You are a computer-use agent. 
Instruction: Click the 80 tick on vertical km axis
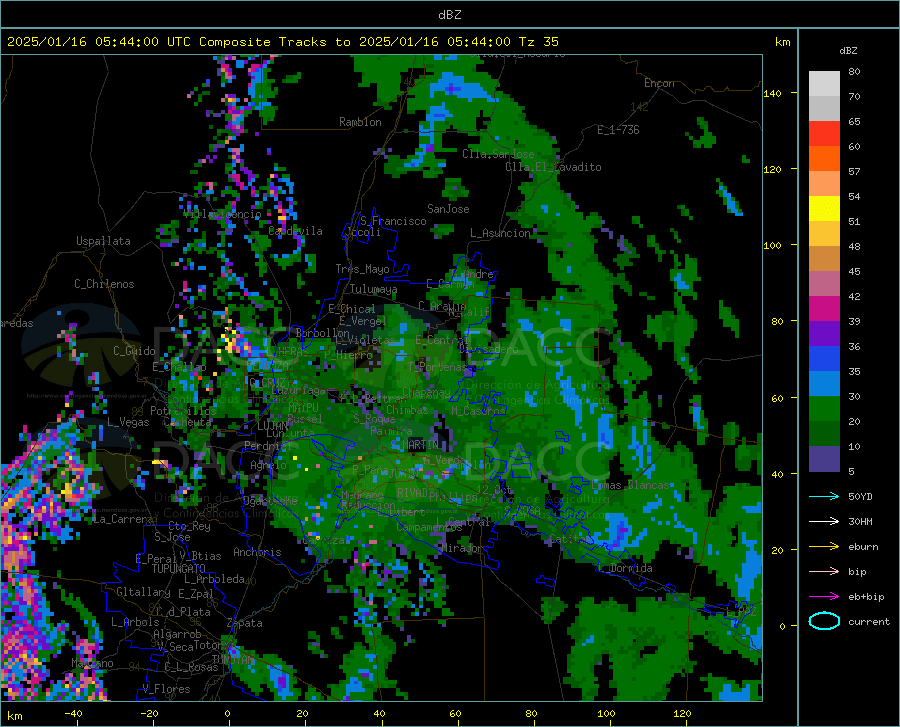point(777,321)
